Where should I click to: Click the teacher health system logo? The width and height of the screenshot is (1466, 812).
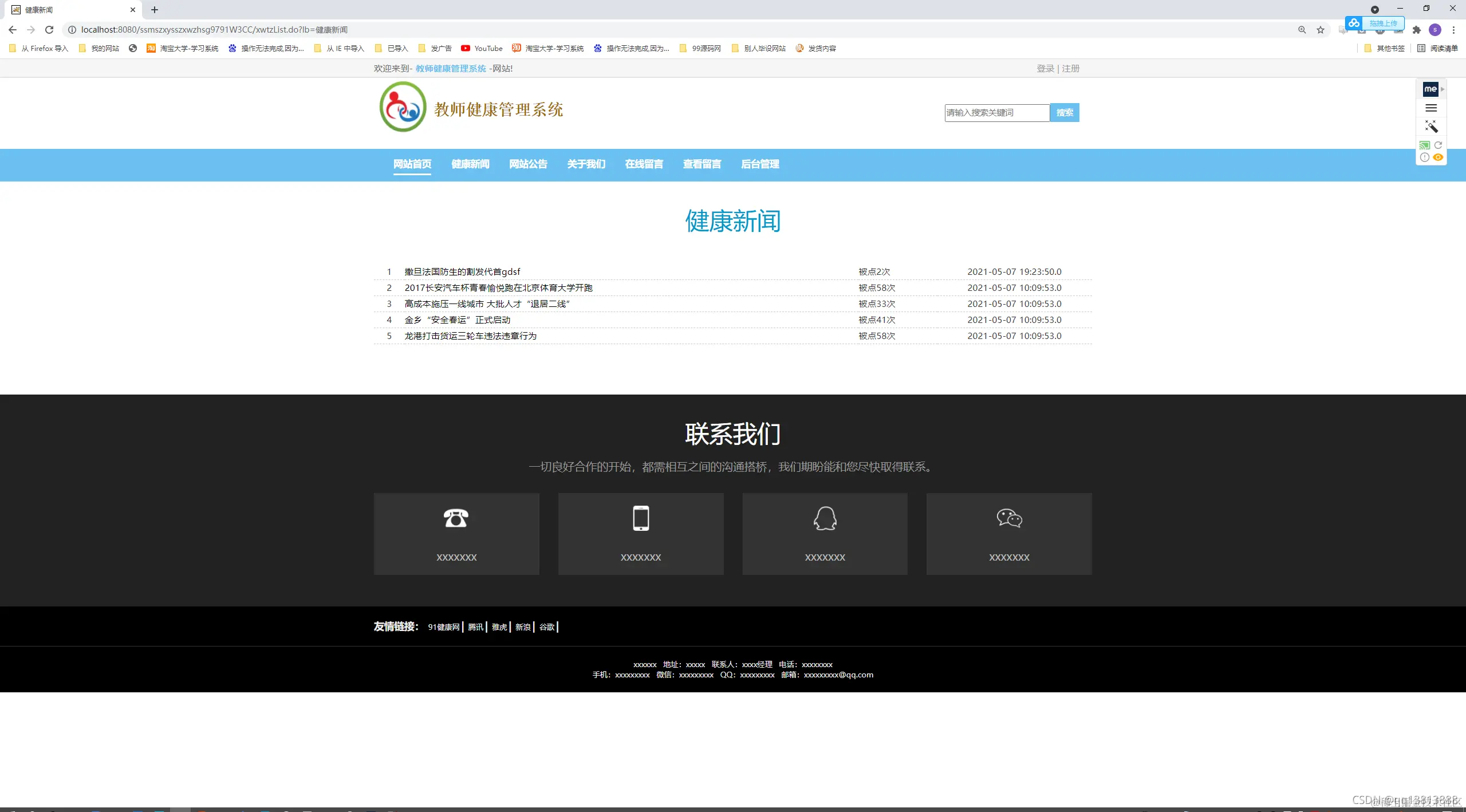tap(402, 107)
